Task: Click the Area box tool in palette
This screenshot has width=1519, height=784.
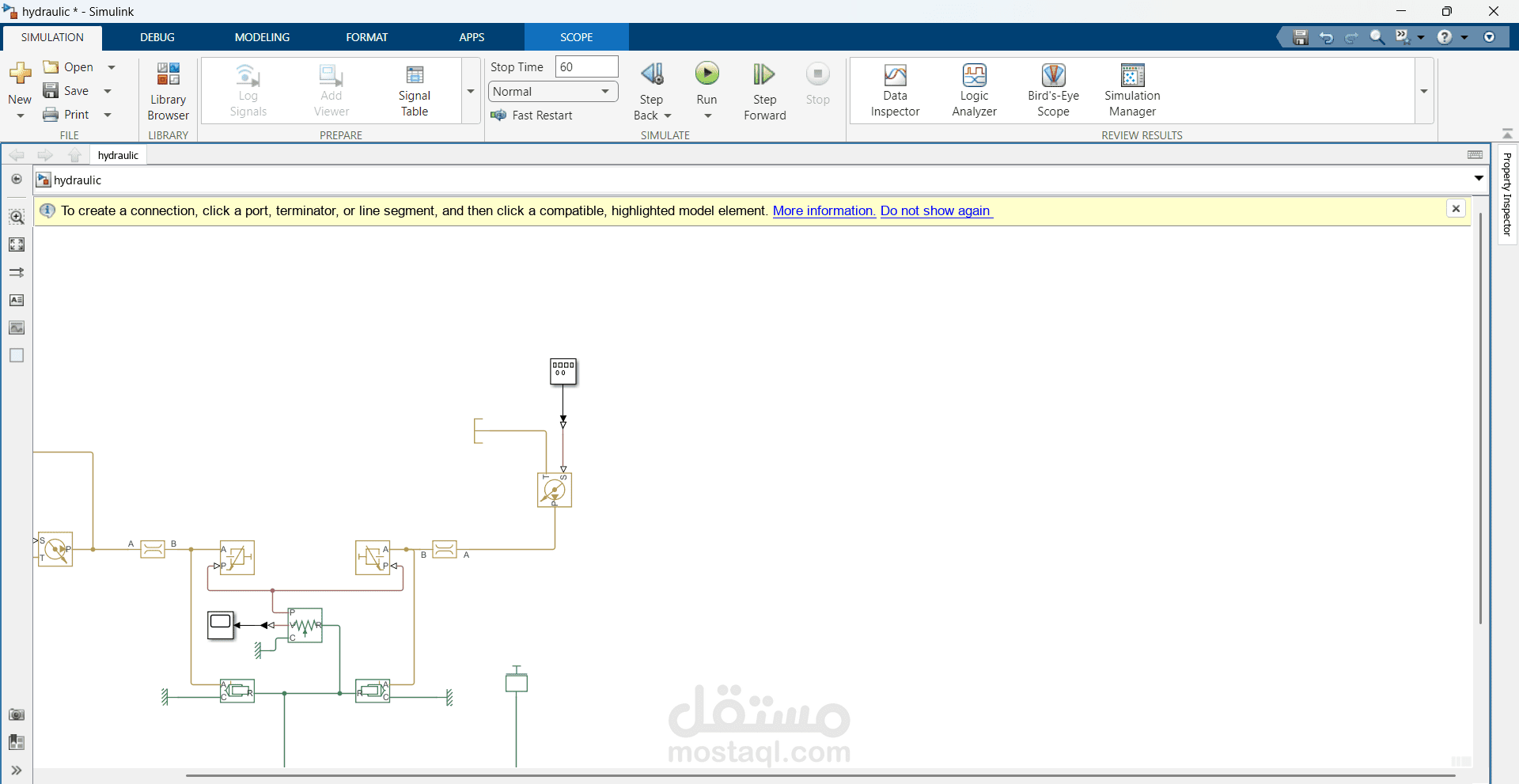Action: [x=17, y=355]
